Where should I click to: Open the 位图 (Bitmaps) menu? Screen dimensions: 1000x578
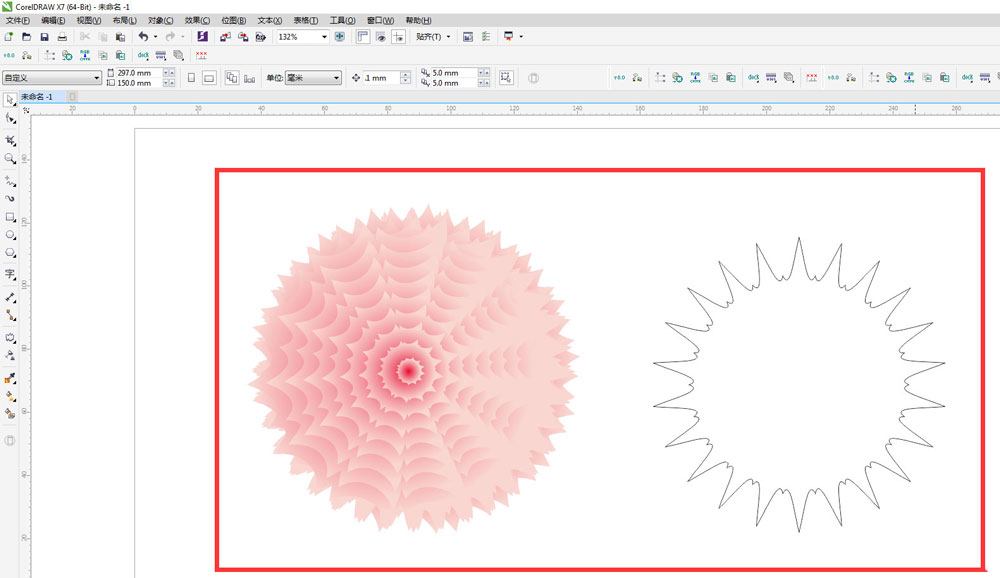[x=235, y=20]
